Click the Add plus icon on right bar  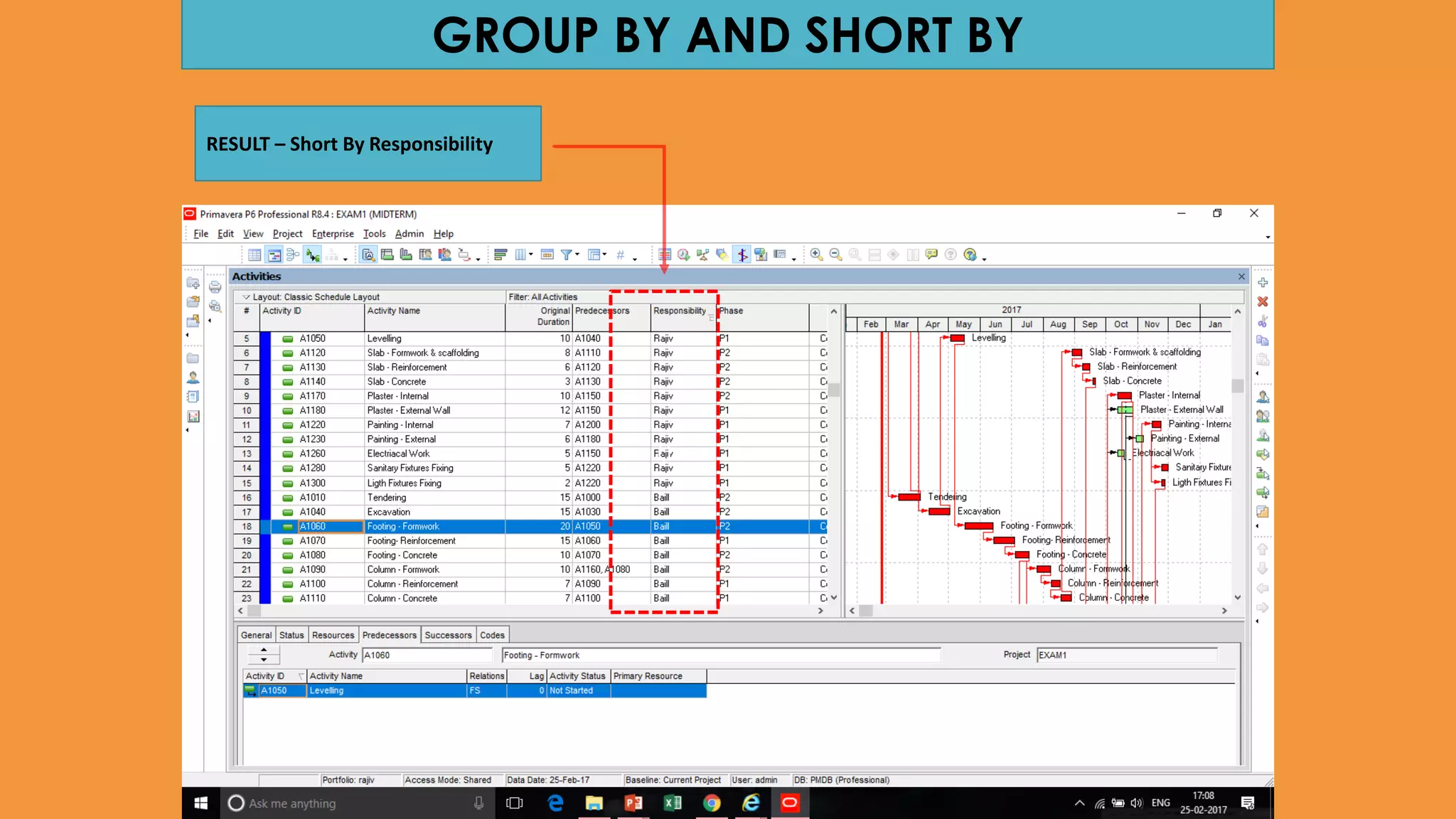(1263, 283)
